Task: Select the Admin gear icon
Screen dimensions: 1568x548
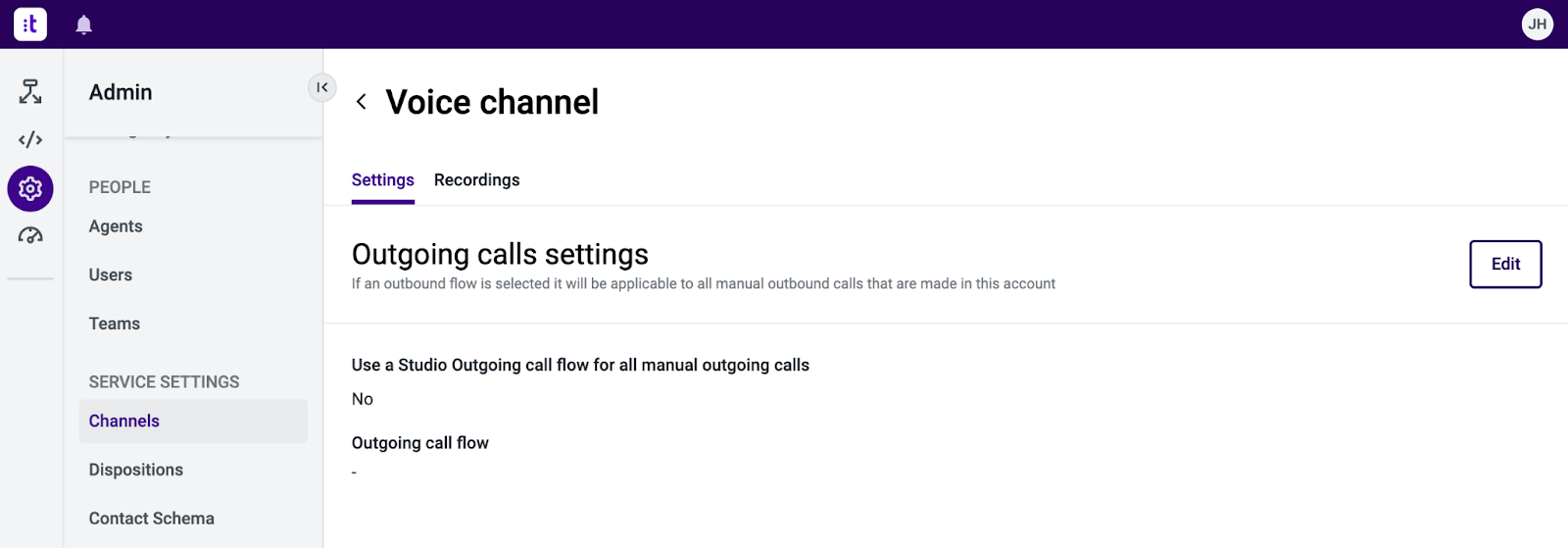Action: (30, 188)
